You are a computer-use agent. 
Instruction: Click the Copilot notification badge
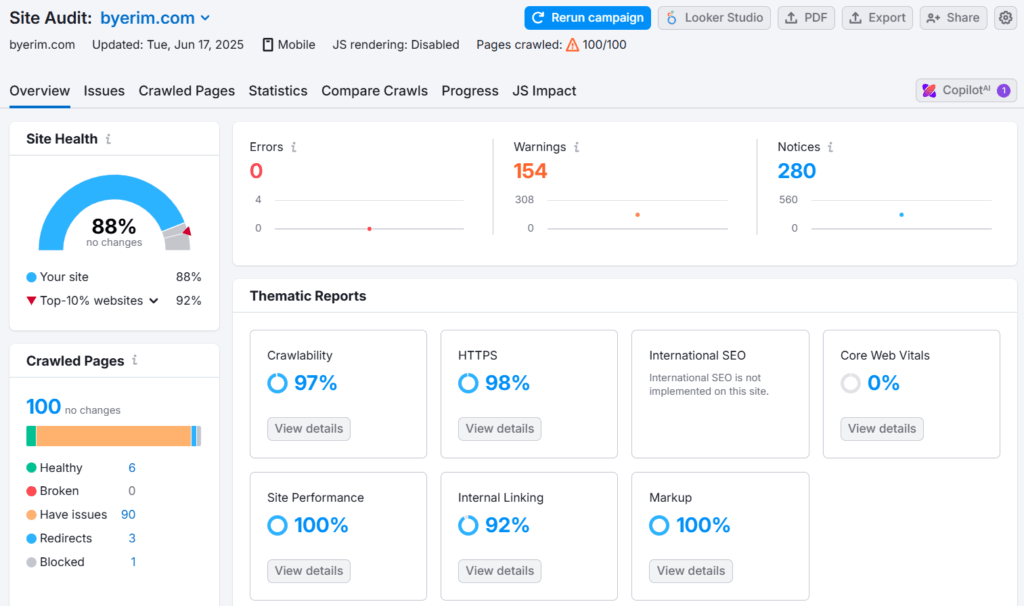(x=1004, y=91)
